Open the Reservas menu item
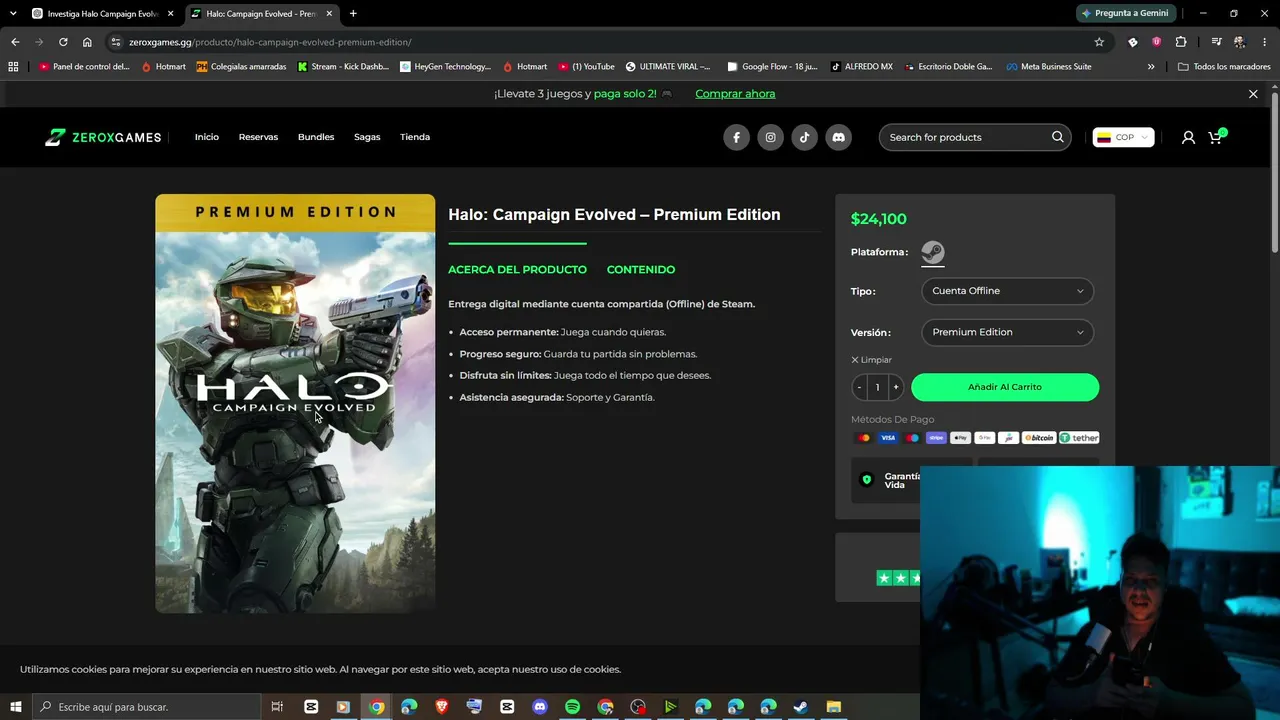This screenshot has width=1280, height=720. 258,137
